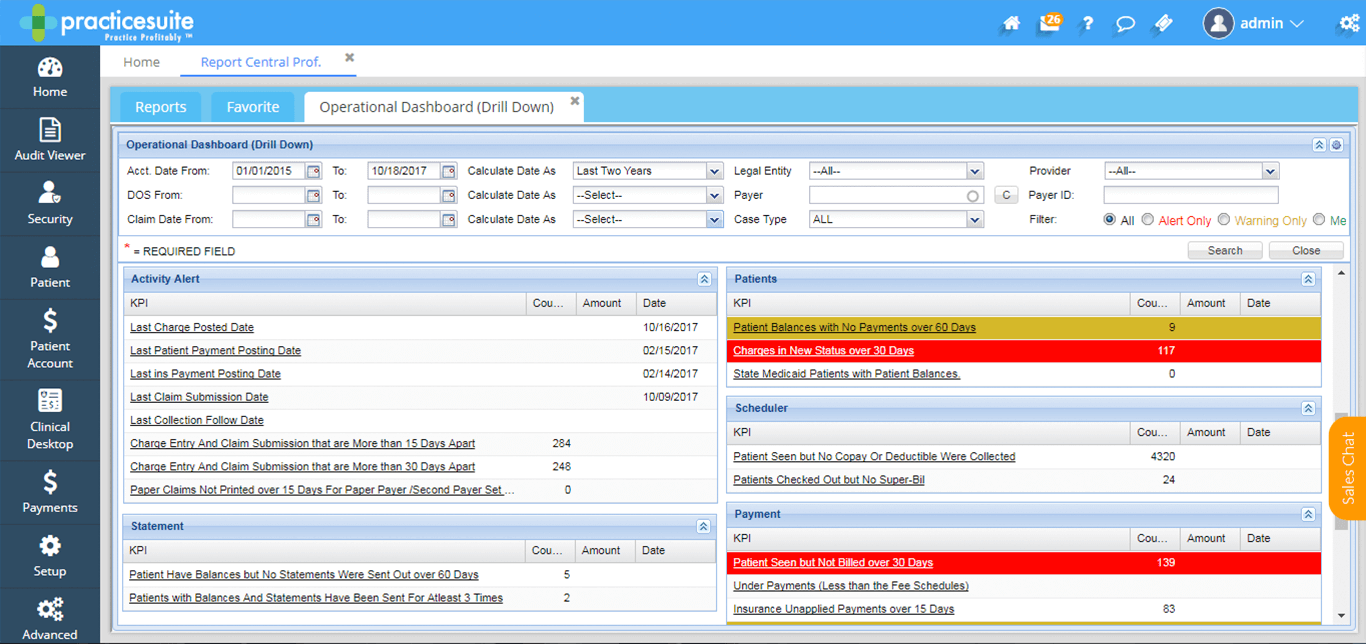
Task: Open calendar picker for Acct. Date From
Action: [314, 171]
